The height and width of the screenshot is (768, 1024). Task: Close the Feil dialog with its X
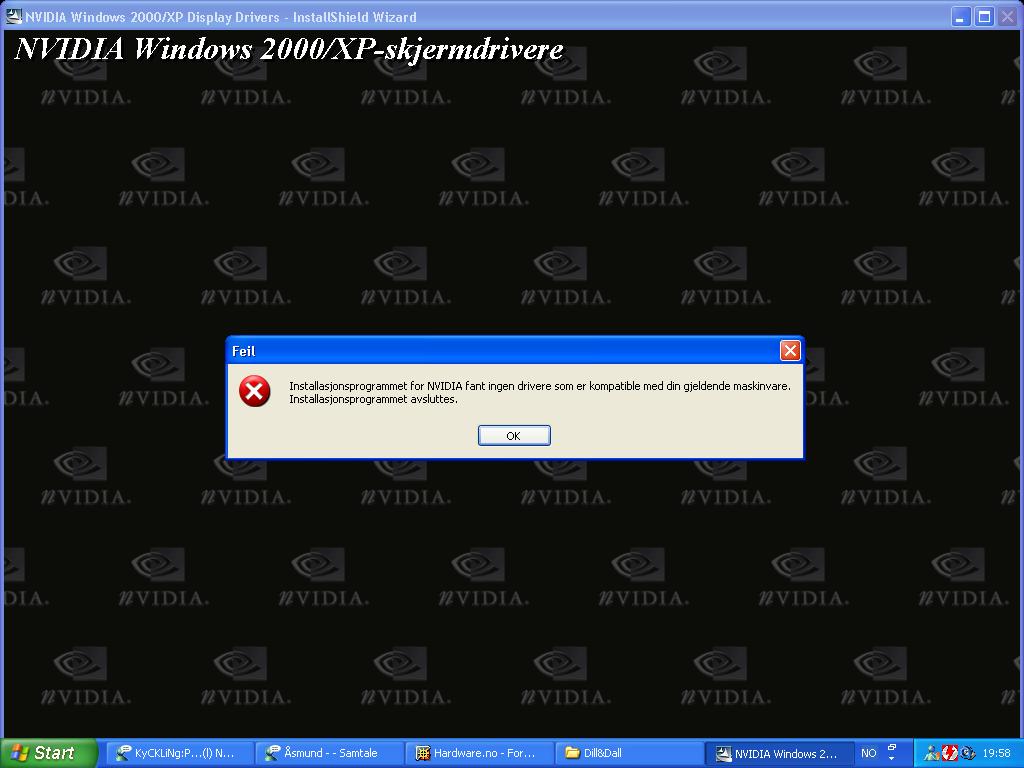(790, 351)
